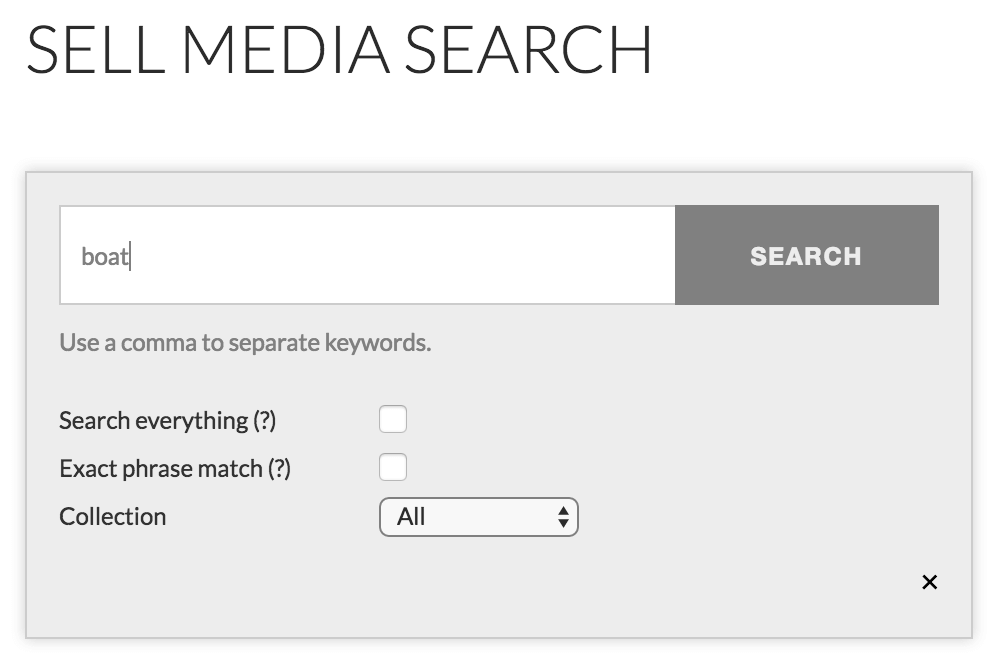
Task: Click the up-down arrows on Collection select
Action: 563,517
